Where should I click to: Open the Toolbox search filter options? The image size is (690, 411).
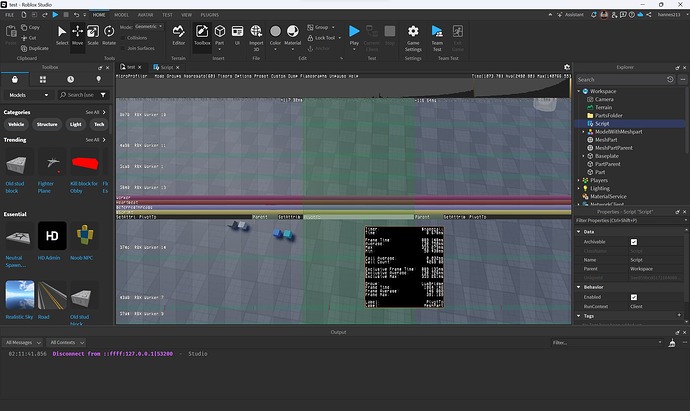click(x=103, y=95)
